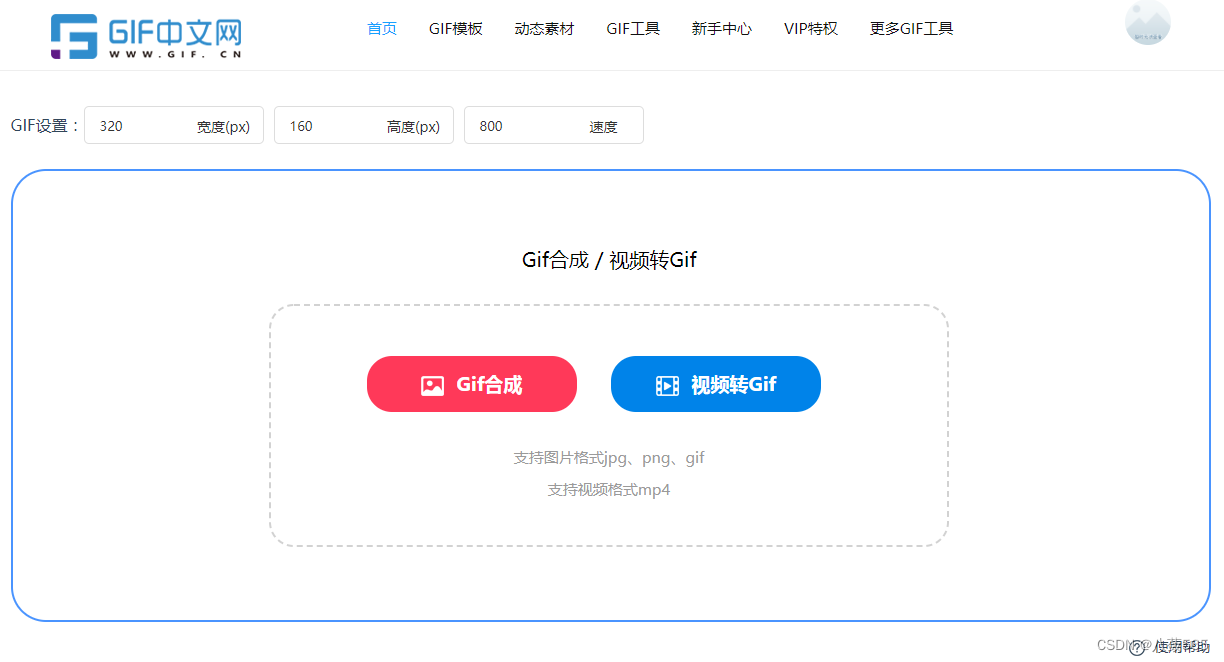This screenshot has width=1224, height=662.
Task: Open the GIF工具 section
Action: 633,29
